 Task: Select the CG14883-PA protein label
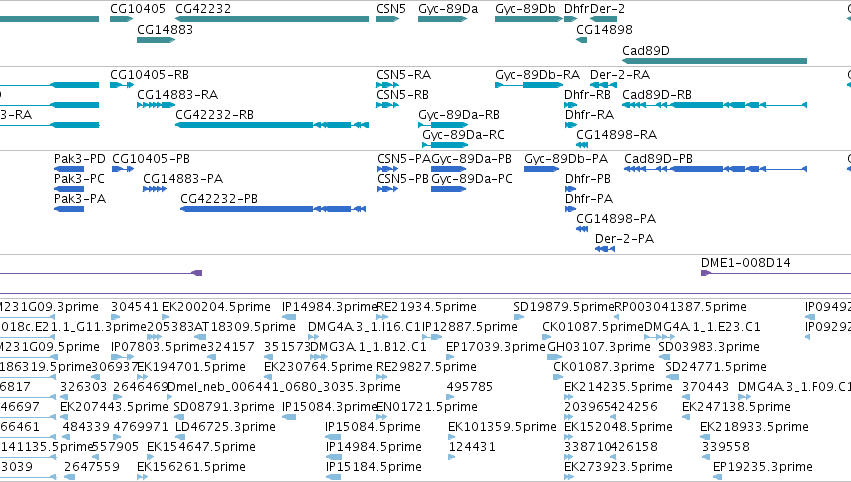point(183,179)
